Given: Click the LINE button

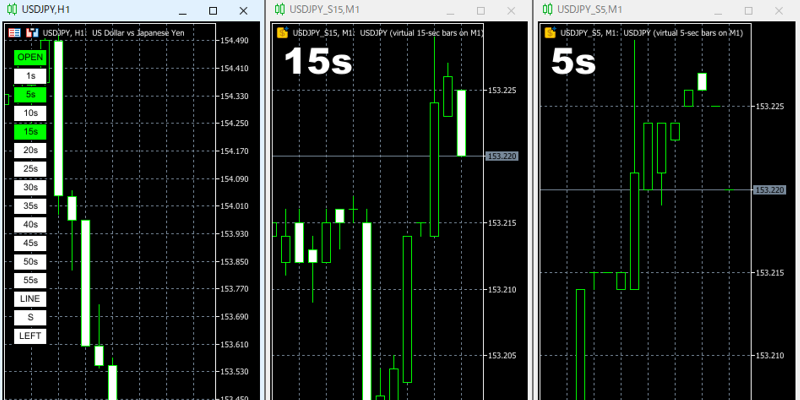Looking at the screenshot, I should [31, 298].
